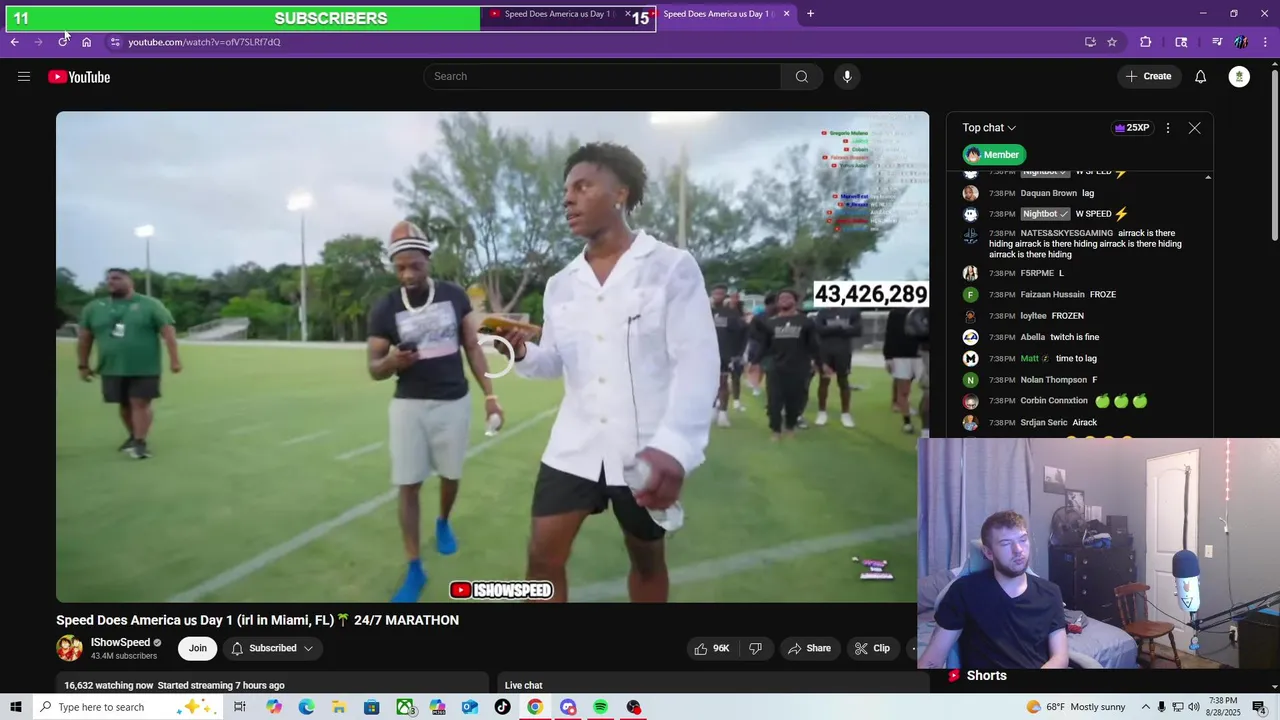Open Chrome from the taskbar
Viewport: 1280px width, 720px height.
(535, 707)
